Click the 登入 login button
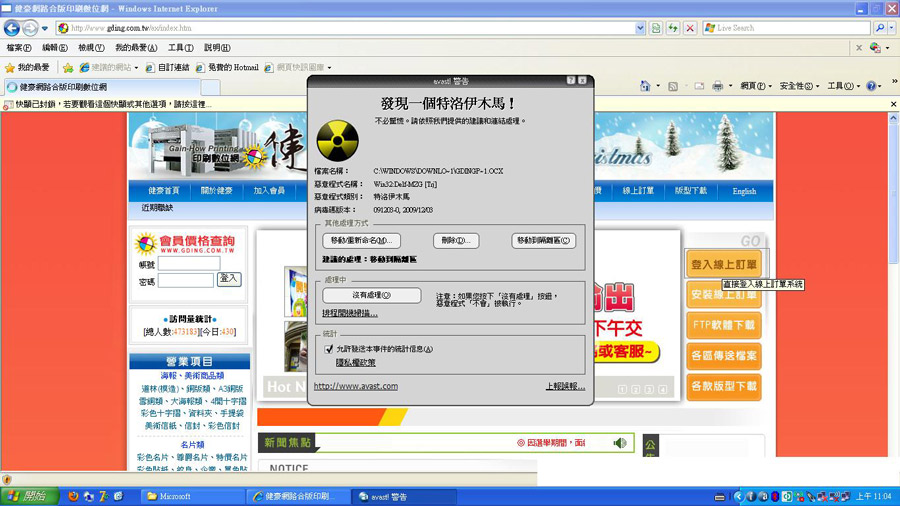This screenshot has width=900, height=506. pyautogui.click(x=229, y=279)
